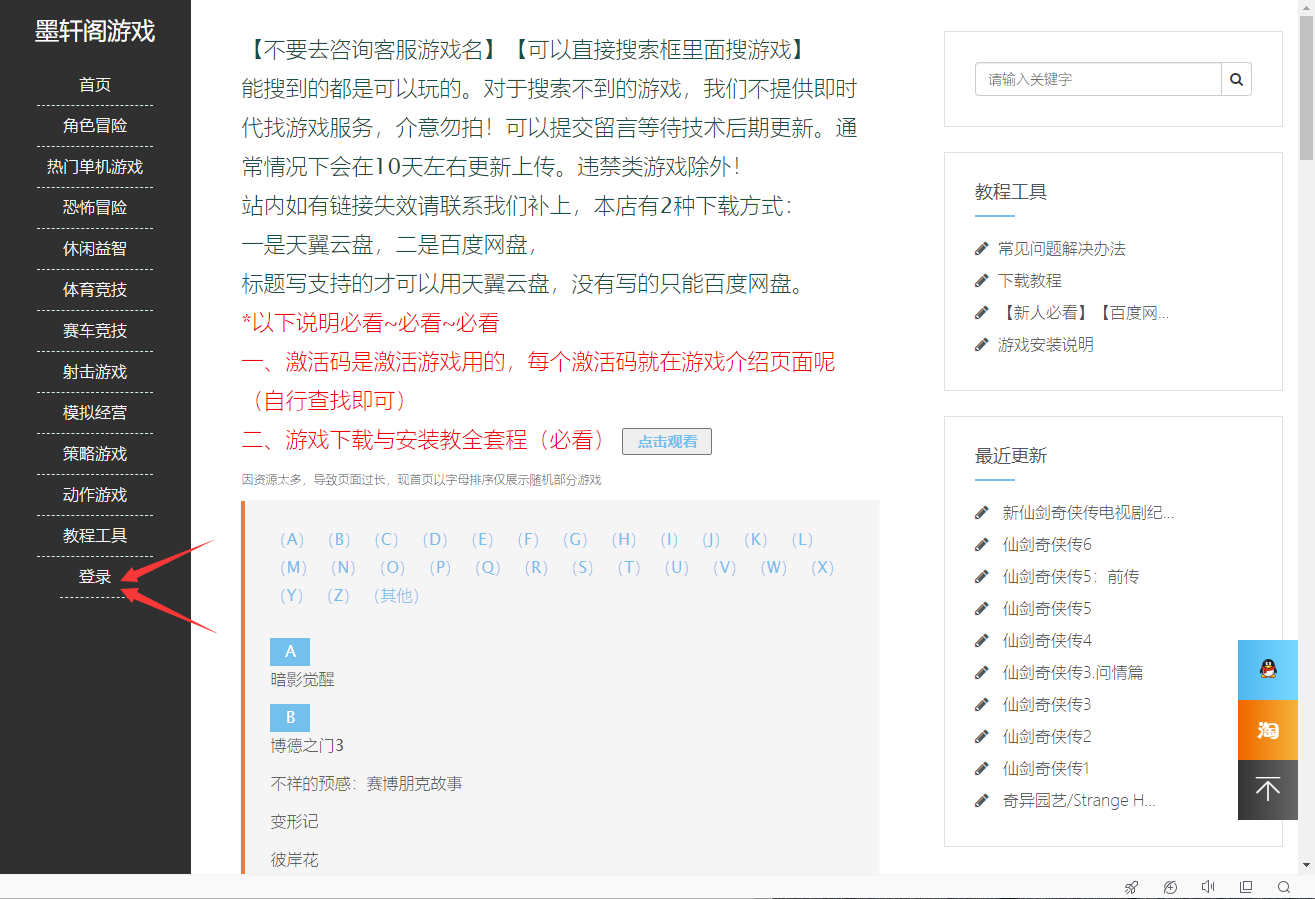1315x899 pixels.
Task: Jump to letter (S) in alphabet index
Action: [582, 568]
